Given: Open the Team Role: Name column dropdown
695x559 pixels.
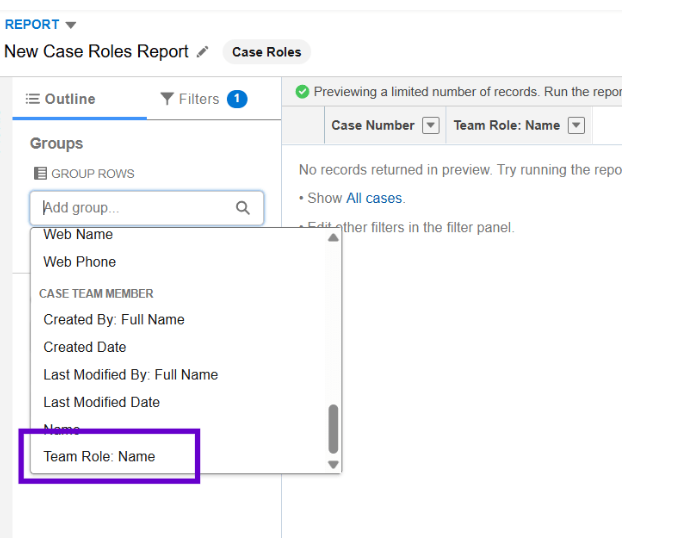Looking at the screenshot, I should click(575, 126).
